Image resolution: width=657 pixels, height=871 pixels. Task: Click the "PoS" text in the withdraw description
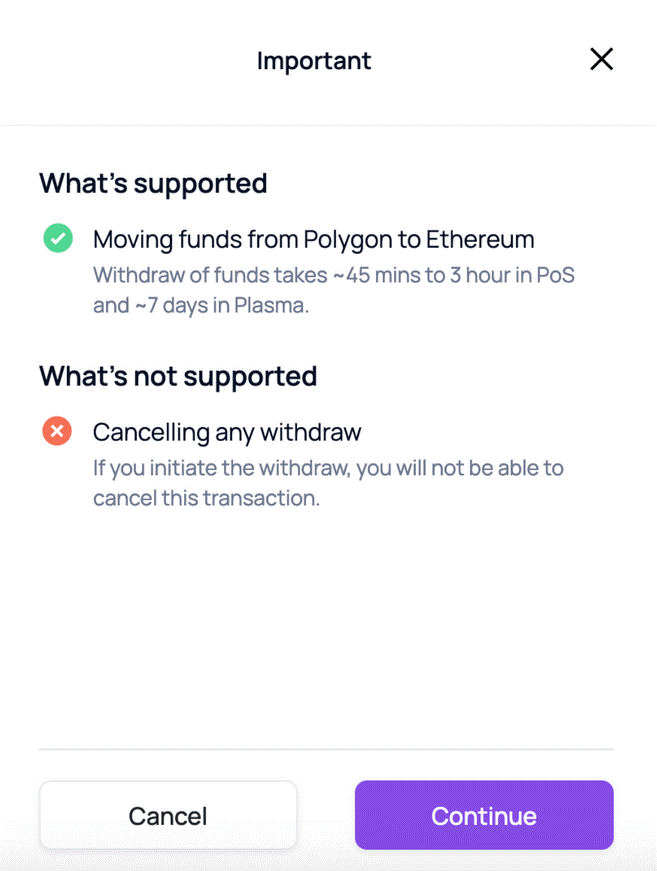(x=556, y=274)
